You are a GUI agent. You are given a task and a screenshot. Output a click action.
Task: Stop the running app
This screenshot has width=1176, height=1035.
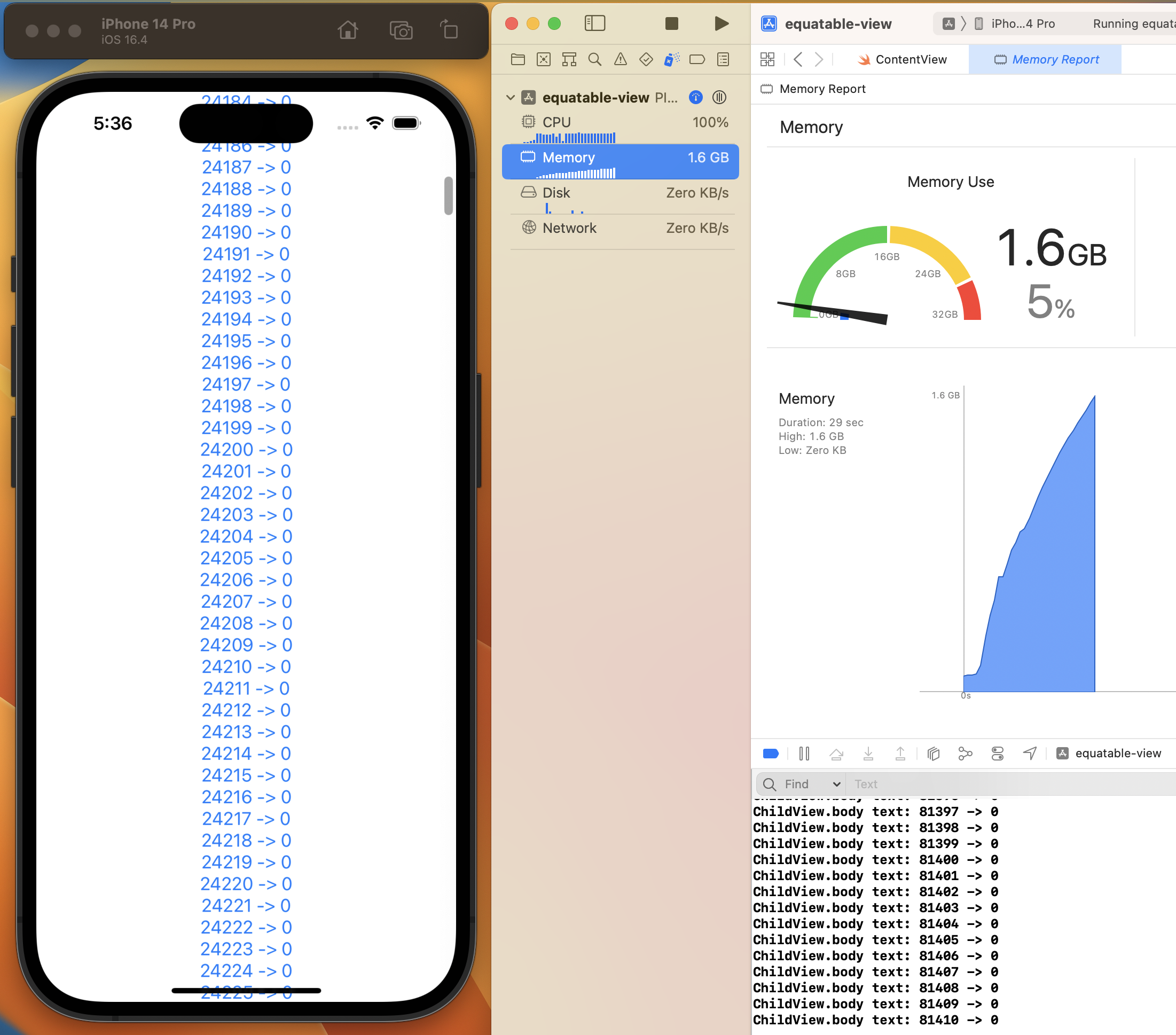(671, 23)
